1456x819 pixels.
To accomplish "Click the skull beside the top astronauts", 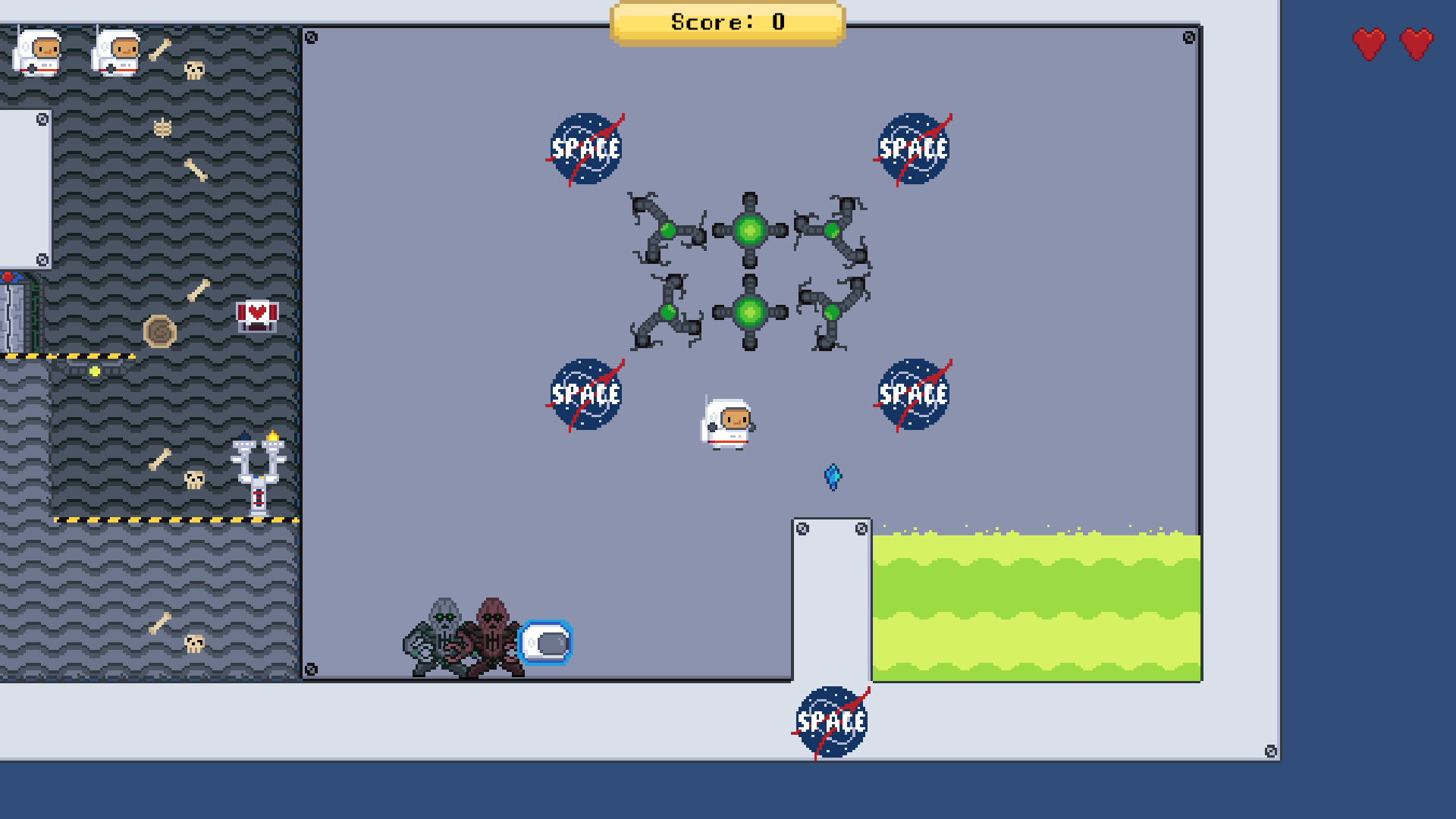I will 195,71.
